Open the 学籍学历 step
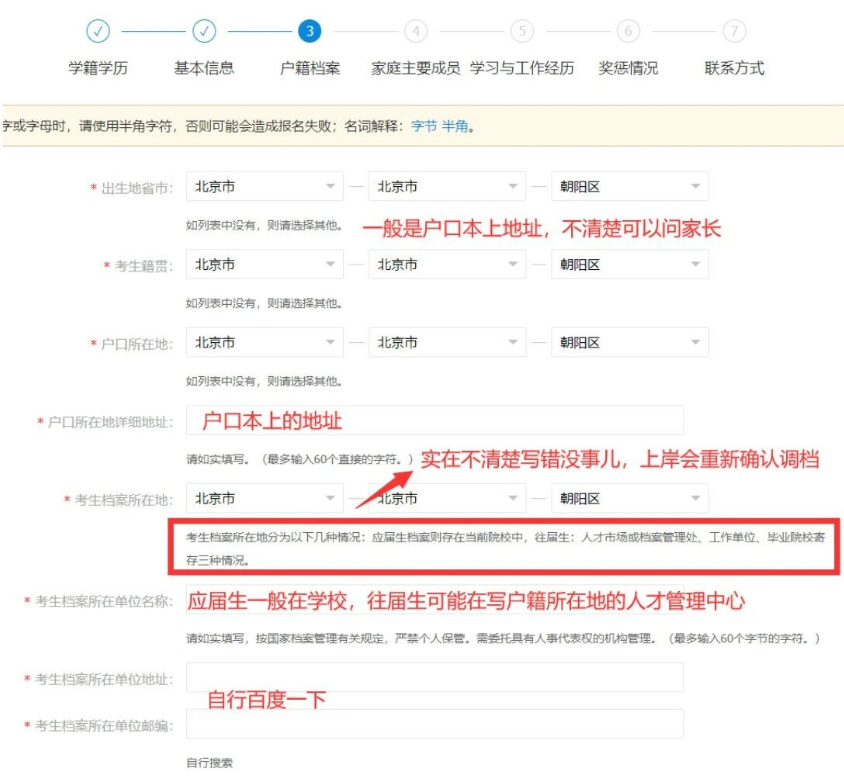Viewport: 844px width, 777px height. [x=98, y=68]
